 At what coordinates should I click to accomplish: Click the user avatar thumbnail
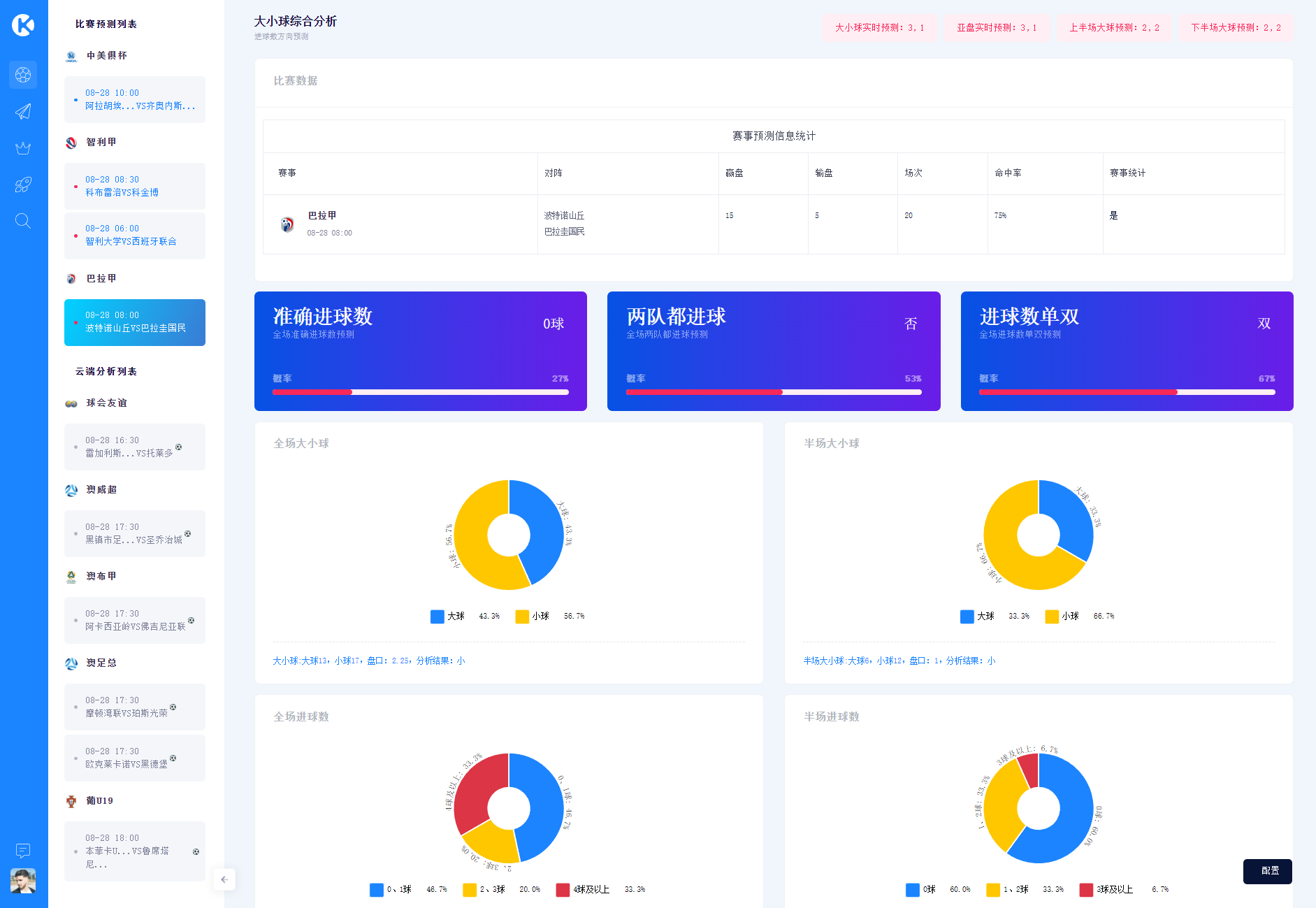click(23, 881)
